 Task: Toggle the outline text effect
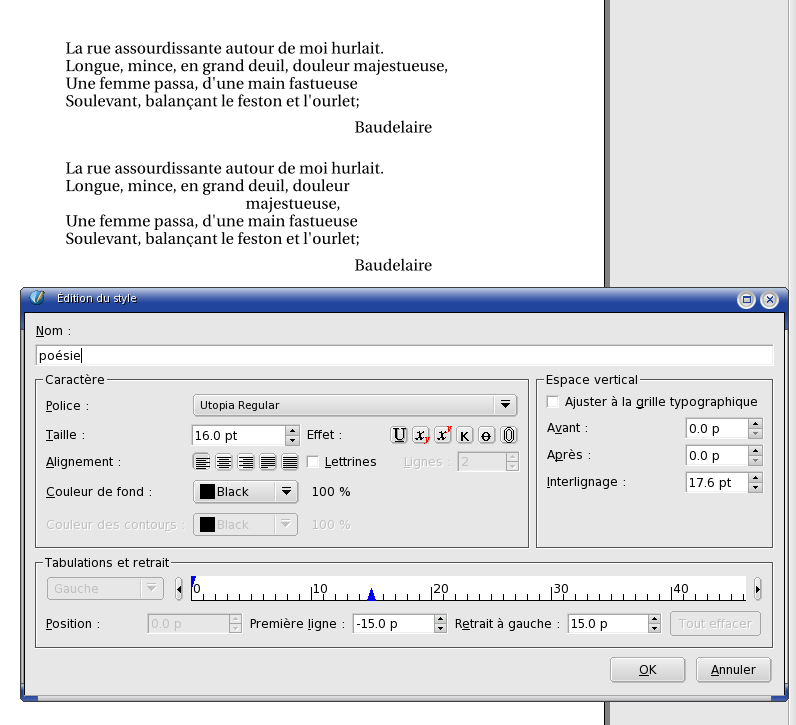[508, 435]
